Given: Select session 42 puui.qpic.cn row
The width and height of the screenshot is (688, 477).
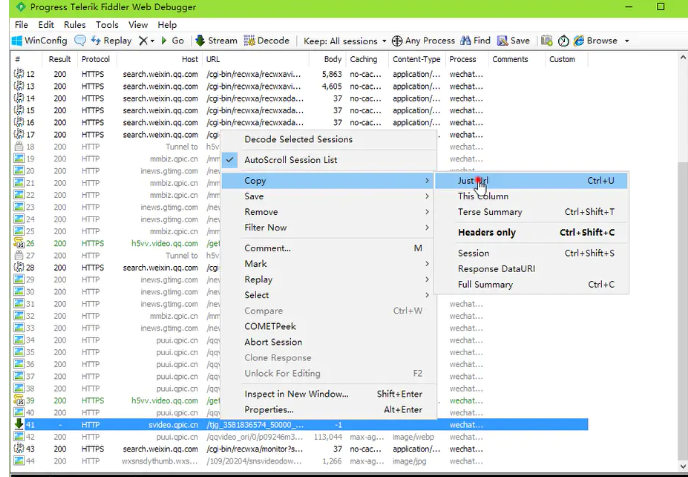Looking at the screenshot, I should click(x=301, y=437).
